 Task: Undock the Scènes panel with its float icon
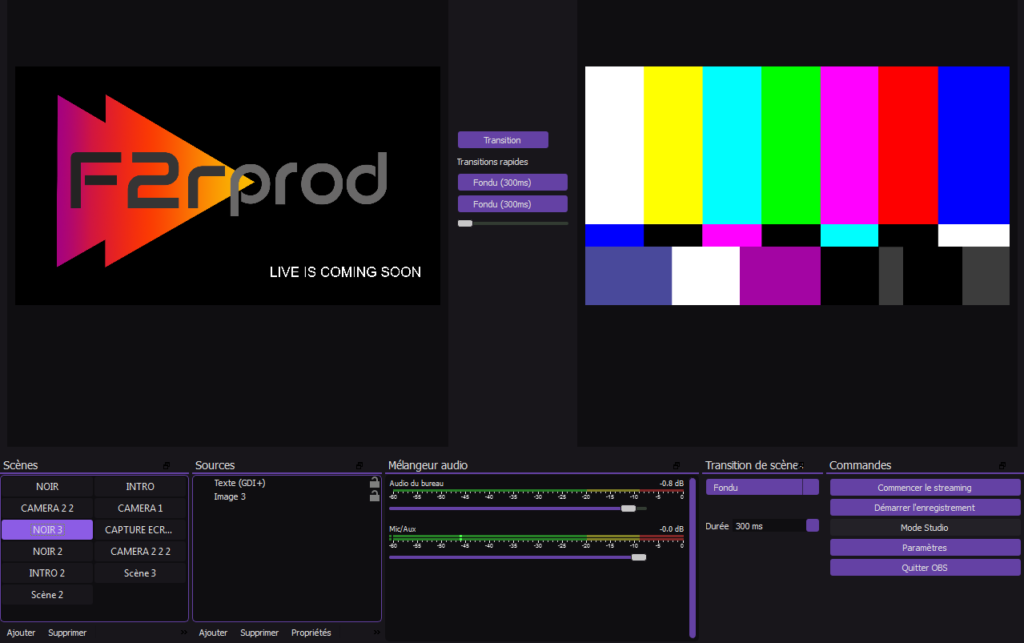167,465
